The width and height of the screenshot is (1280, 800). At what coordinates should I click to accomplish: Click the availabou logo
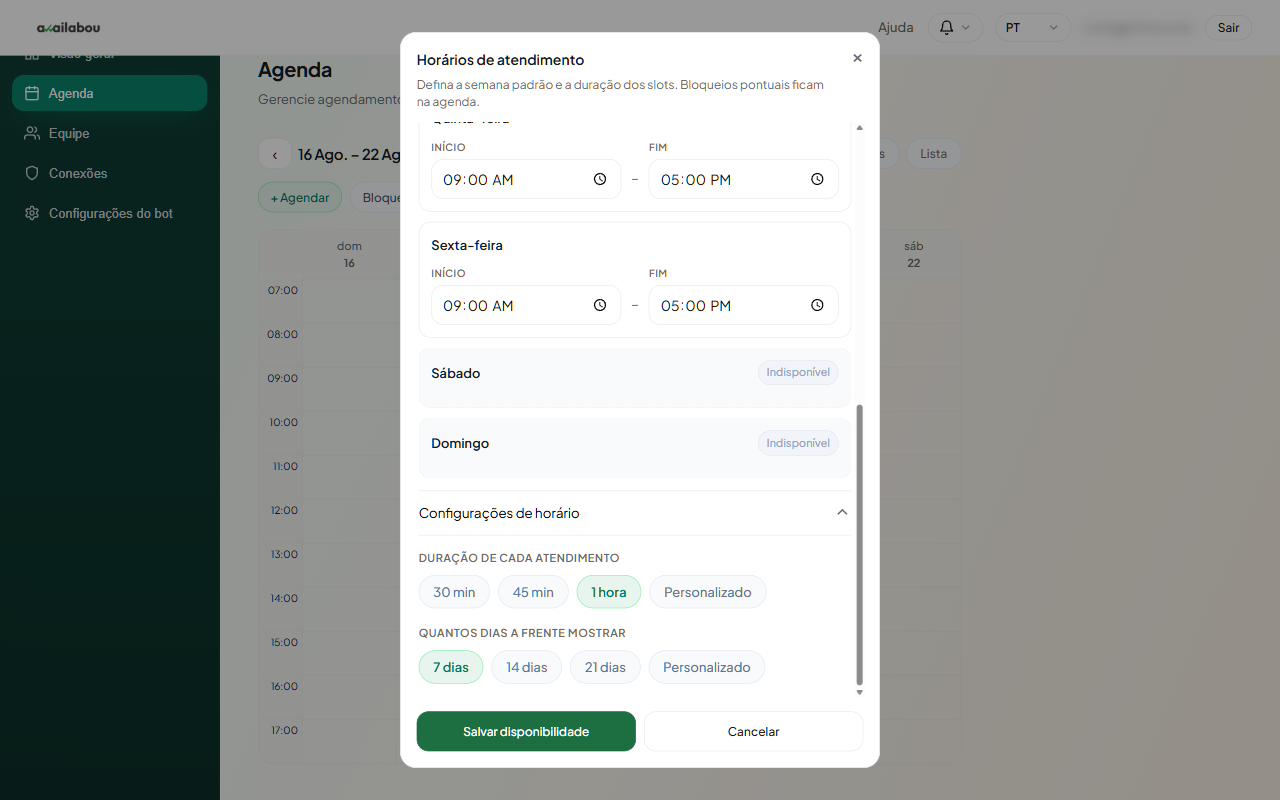68,27
